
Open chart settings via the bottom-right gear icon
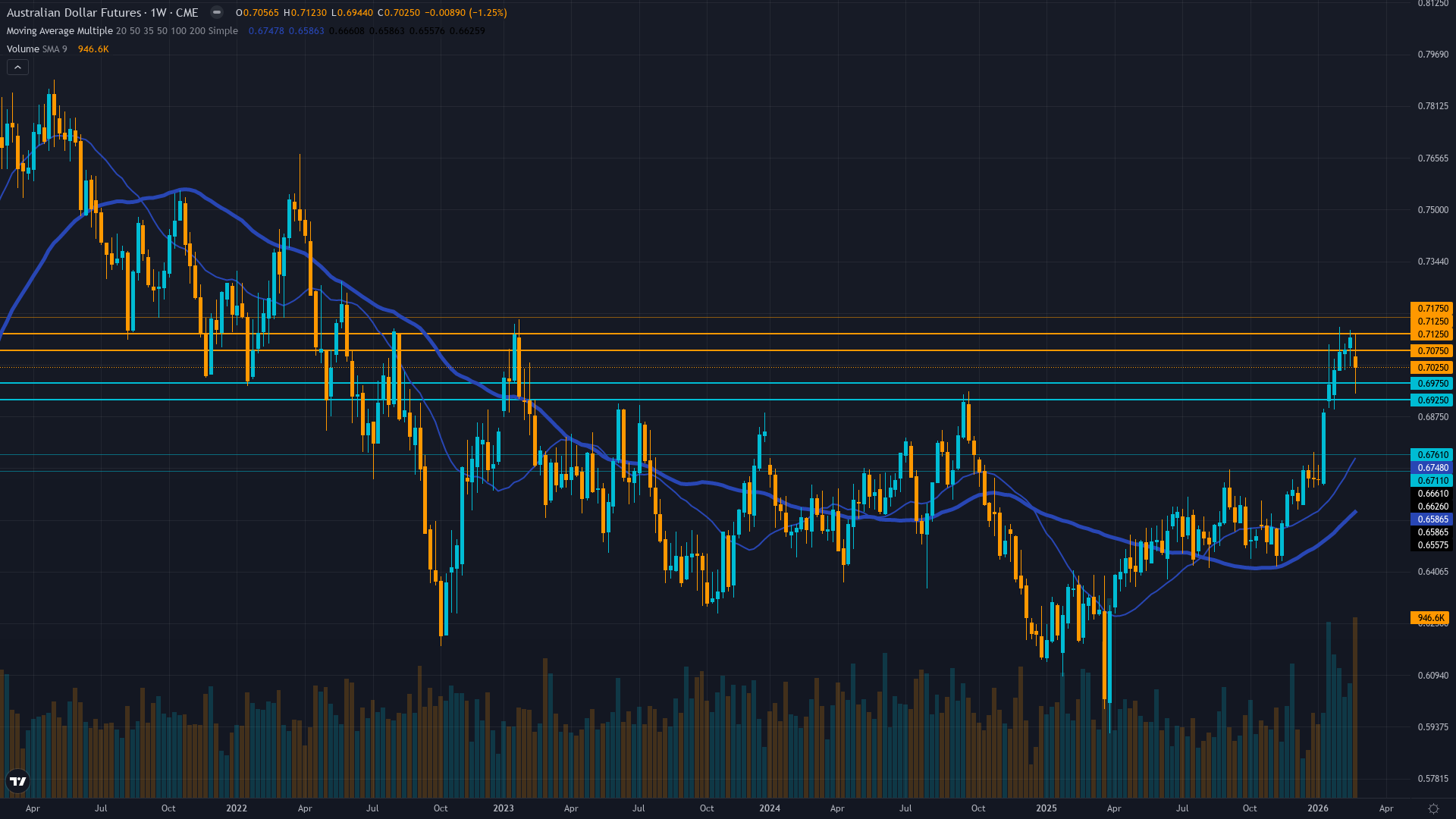pyautogui.click(x=1433, y=808)
